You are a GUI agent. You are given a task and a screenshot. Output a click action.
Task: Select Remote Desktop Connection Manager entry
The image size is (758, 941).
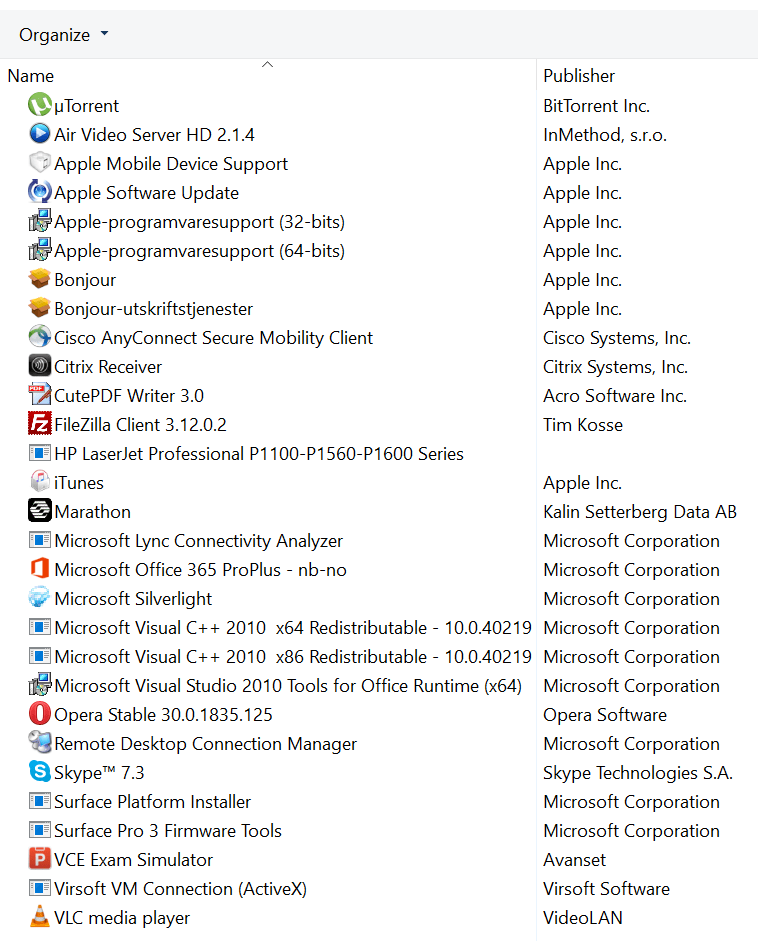pyautogui.click(x=205, y=743)
